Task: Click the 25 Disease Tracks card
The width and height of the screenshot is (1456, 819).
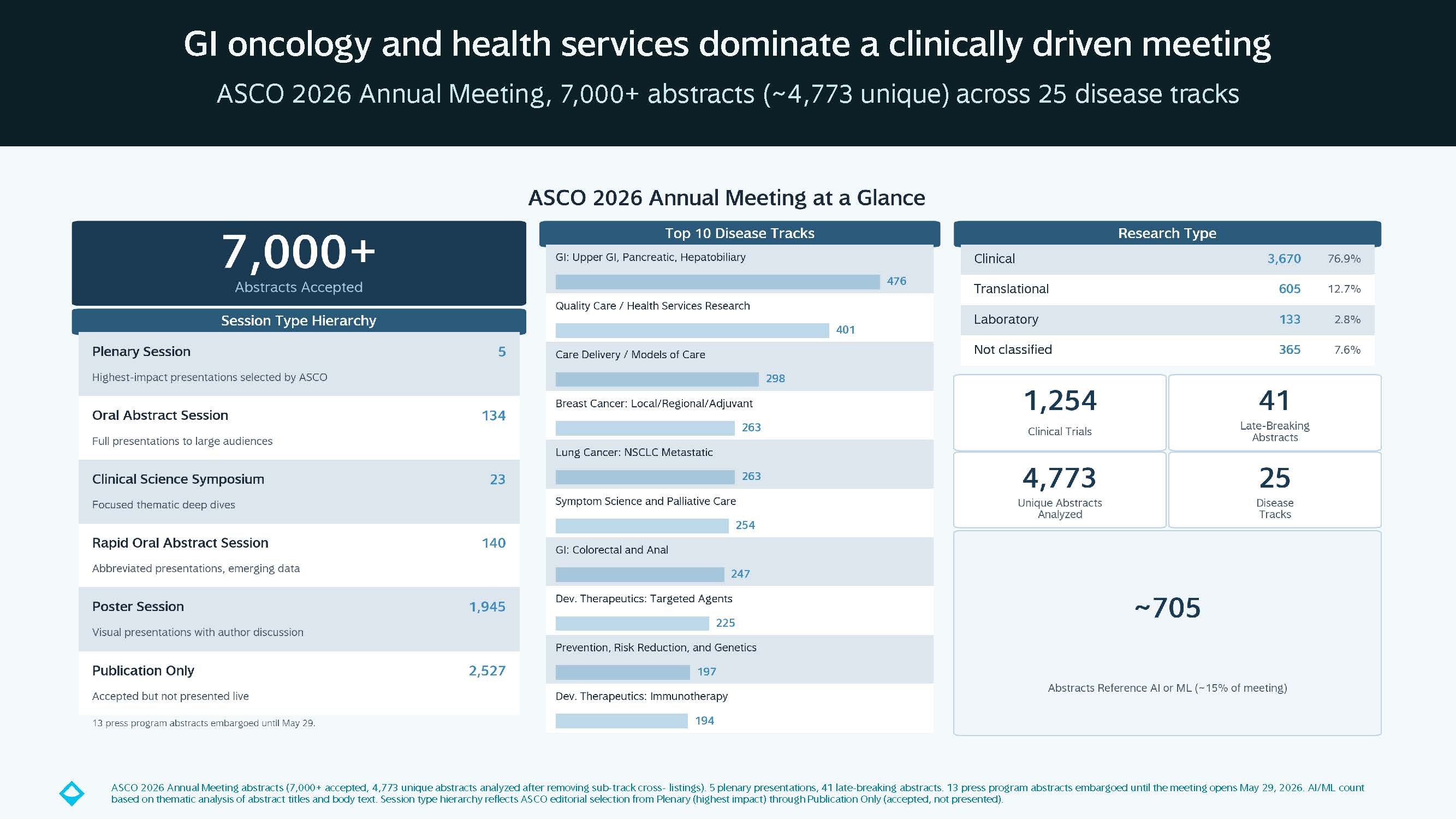Action: [1275, 489]
